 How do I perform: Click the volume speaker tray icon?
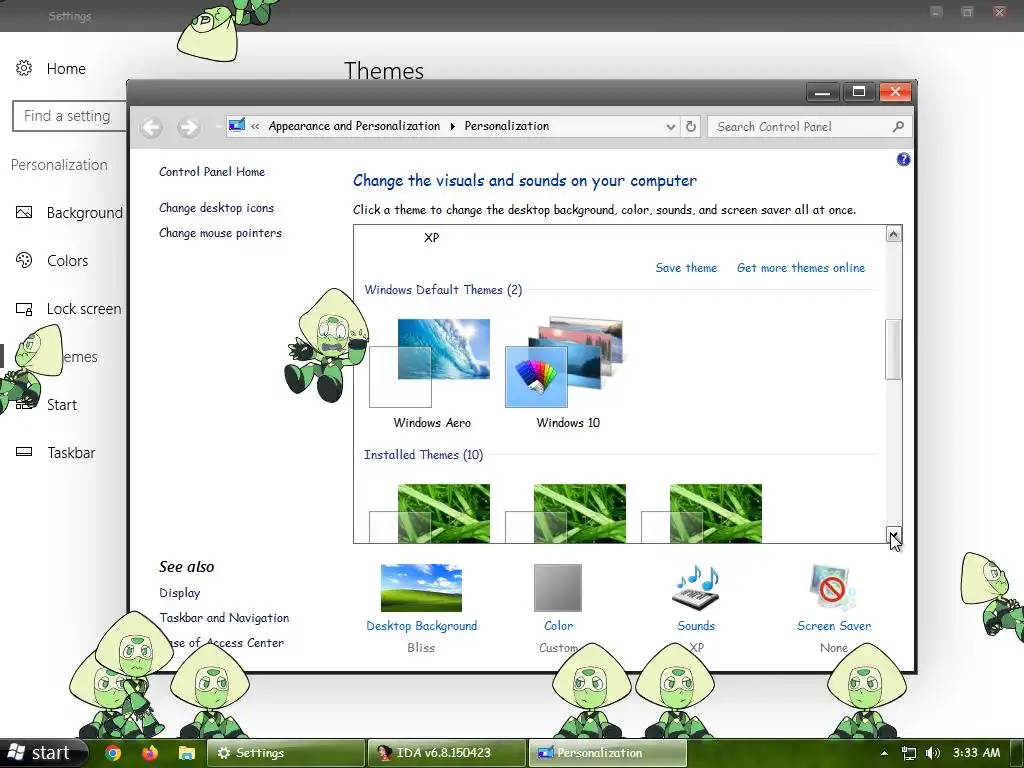click(933, 753)
